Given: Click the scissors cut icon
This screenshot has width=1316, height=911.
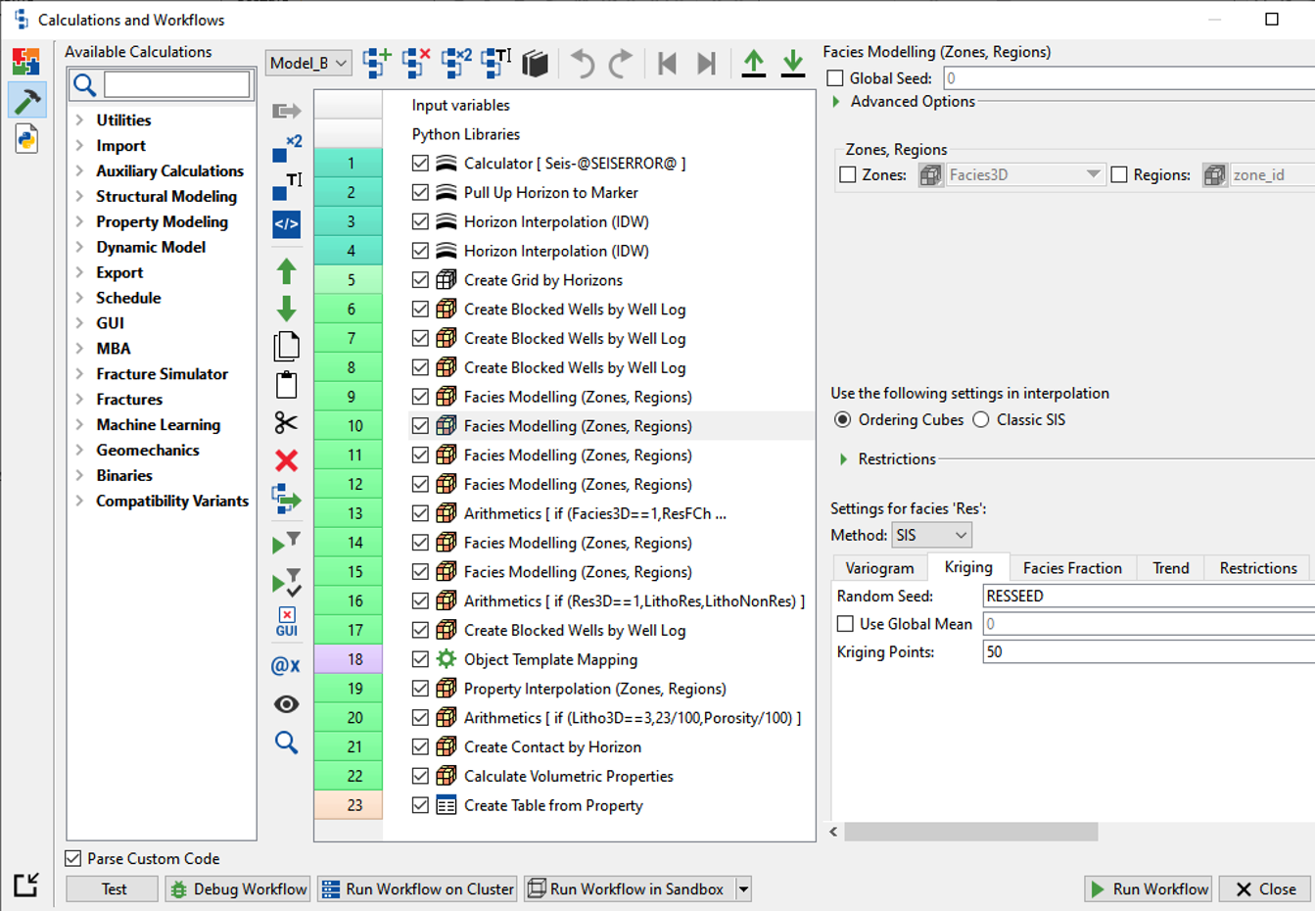Looking at the screenshot, I should pos(286,423).
